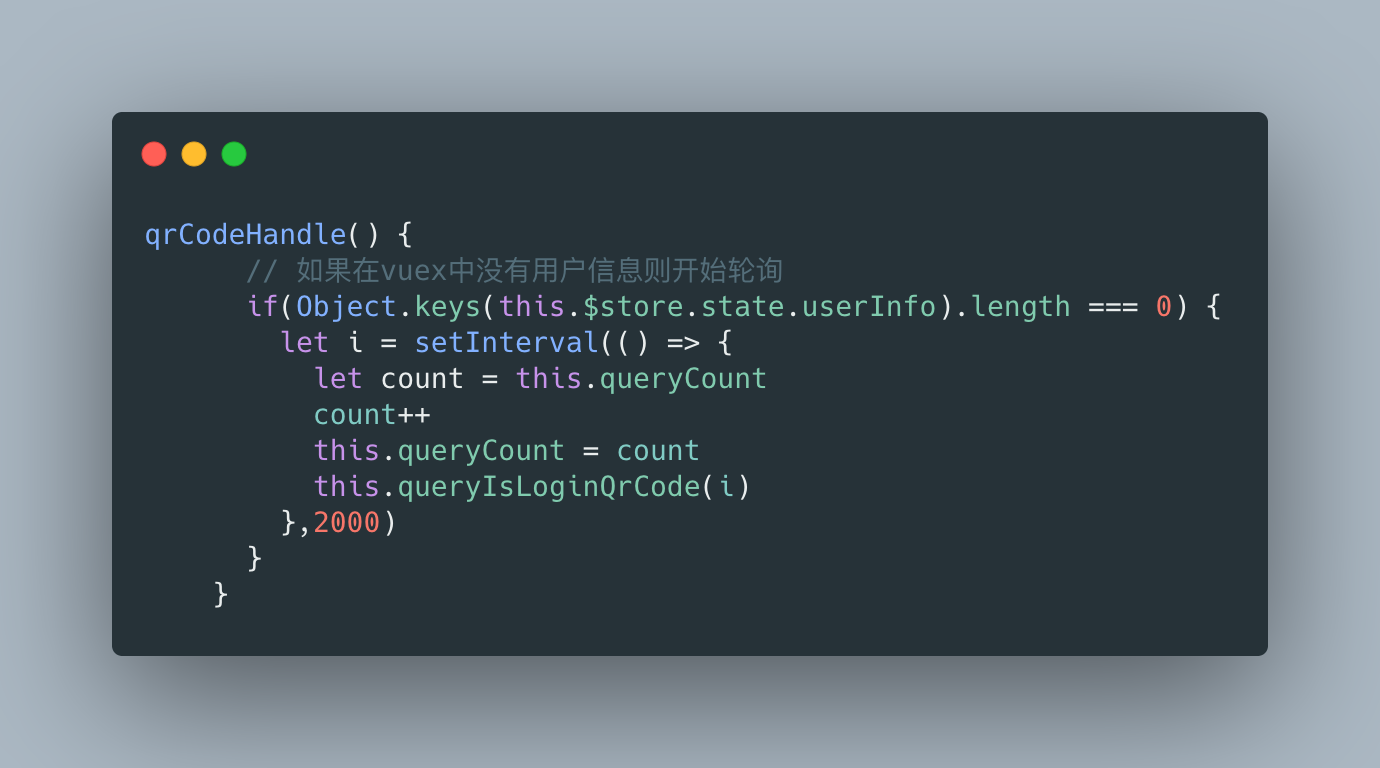Click the setInterval function call
The height and width of the screenshot is (768, 1380).
click(506, 342)
